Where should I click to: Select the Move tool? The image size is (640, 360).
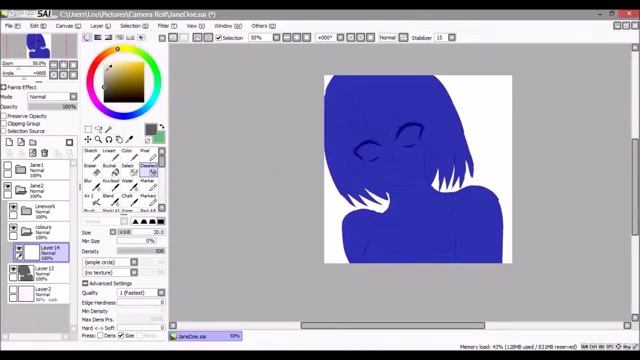pos(88,140)
